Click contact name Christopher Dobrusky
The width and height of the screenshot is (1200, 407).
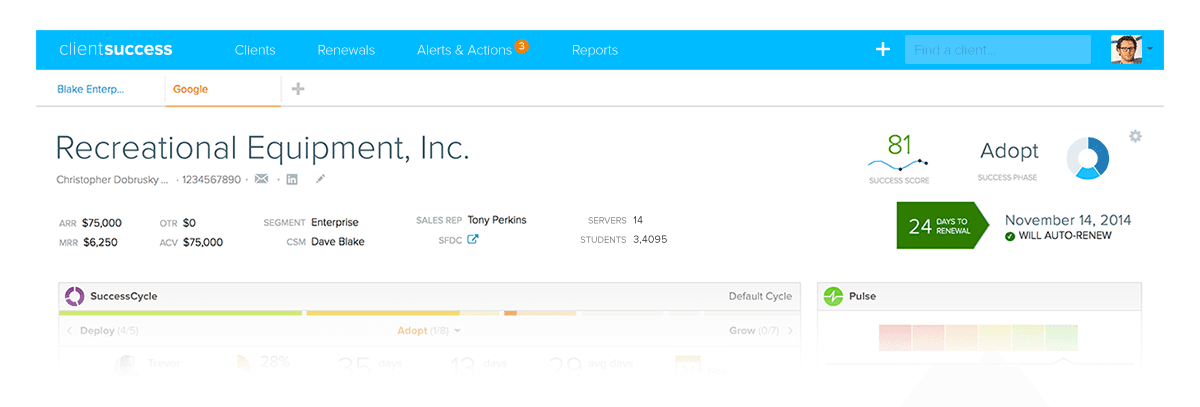point(113,180)
